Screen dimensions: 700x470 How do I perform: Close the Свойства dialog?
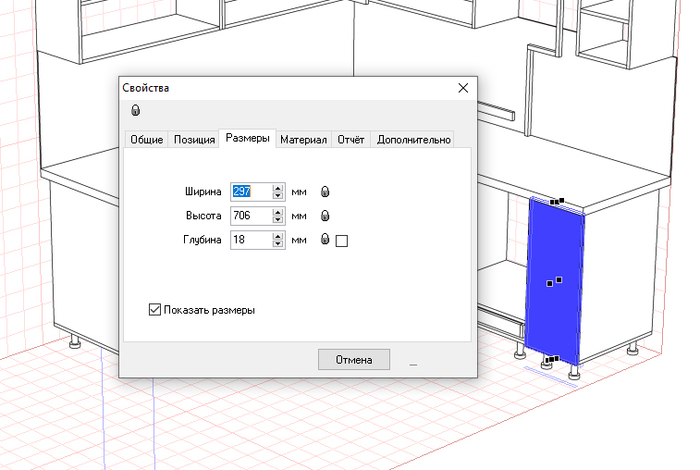point(463,88)
